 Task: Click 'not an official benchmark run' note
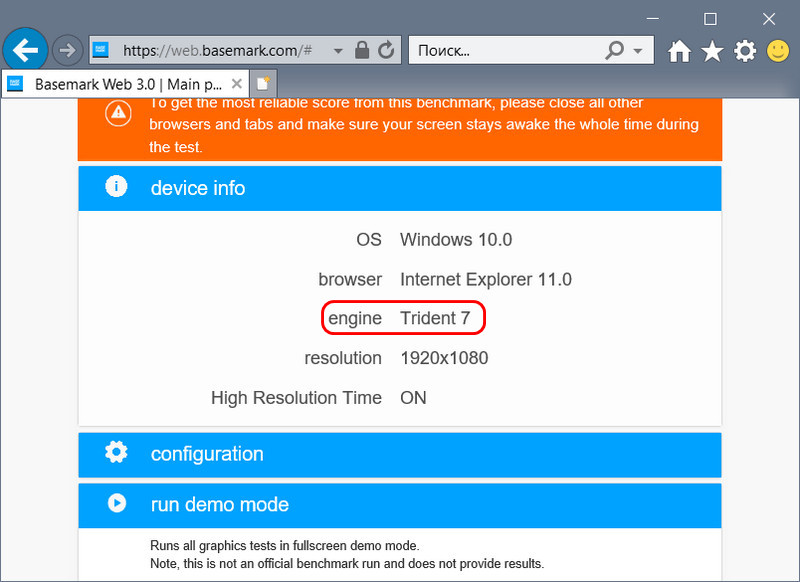347,564
